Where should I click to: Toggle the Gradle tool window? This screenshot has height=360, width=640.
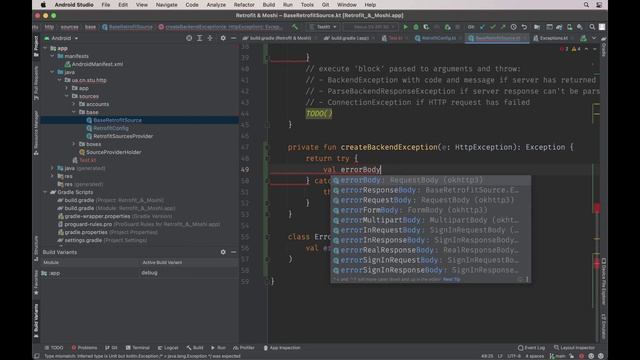pos(603,46)
